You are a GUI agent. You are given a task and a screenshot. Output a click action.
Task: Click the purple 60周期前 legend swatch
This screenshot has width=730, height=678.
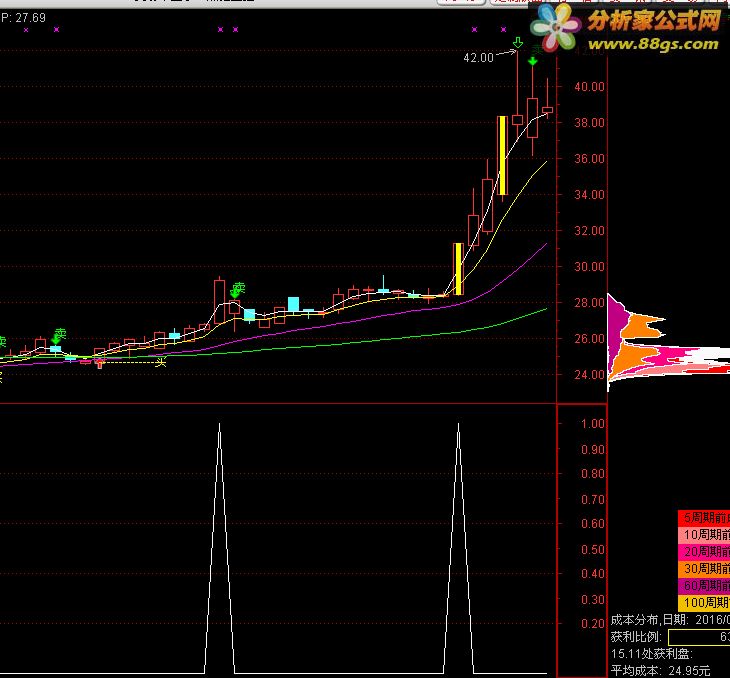[704, 585]
